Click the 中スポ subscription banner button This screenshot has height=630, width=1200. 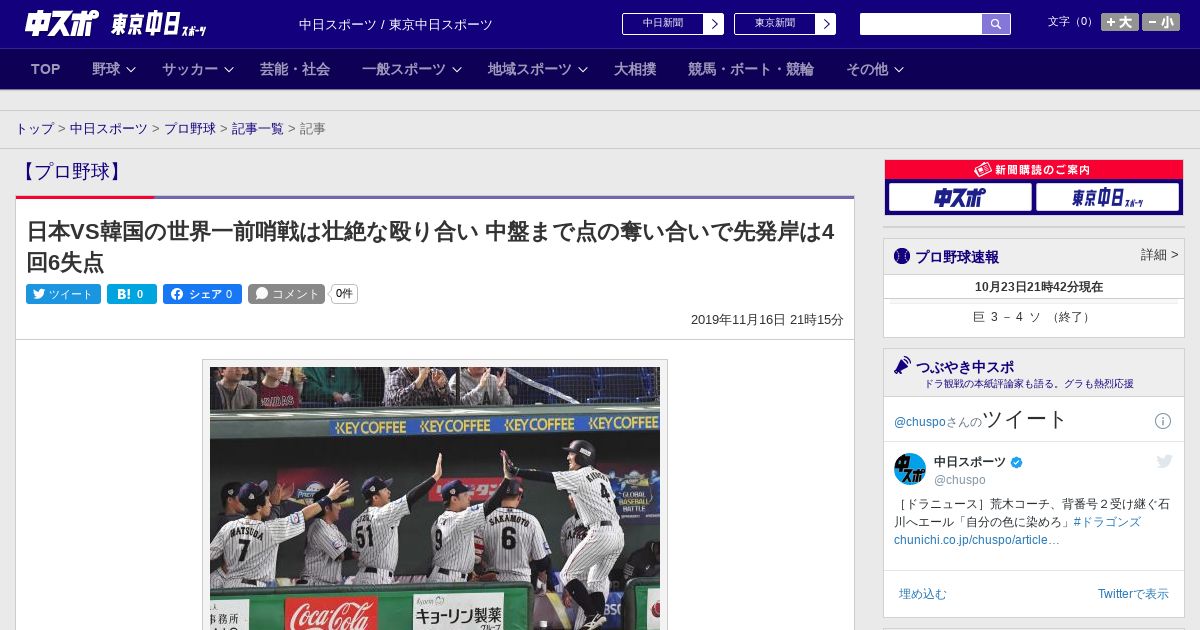coord(960,197)
